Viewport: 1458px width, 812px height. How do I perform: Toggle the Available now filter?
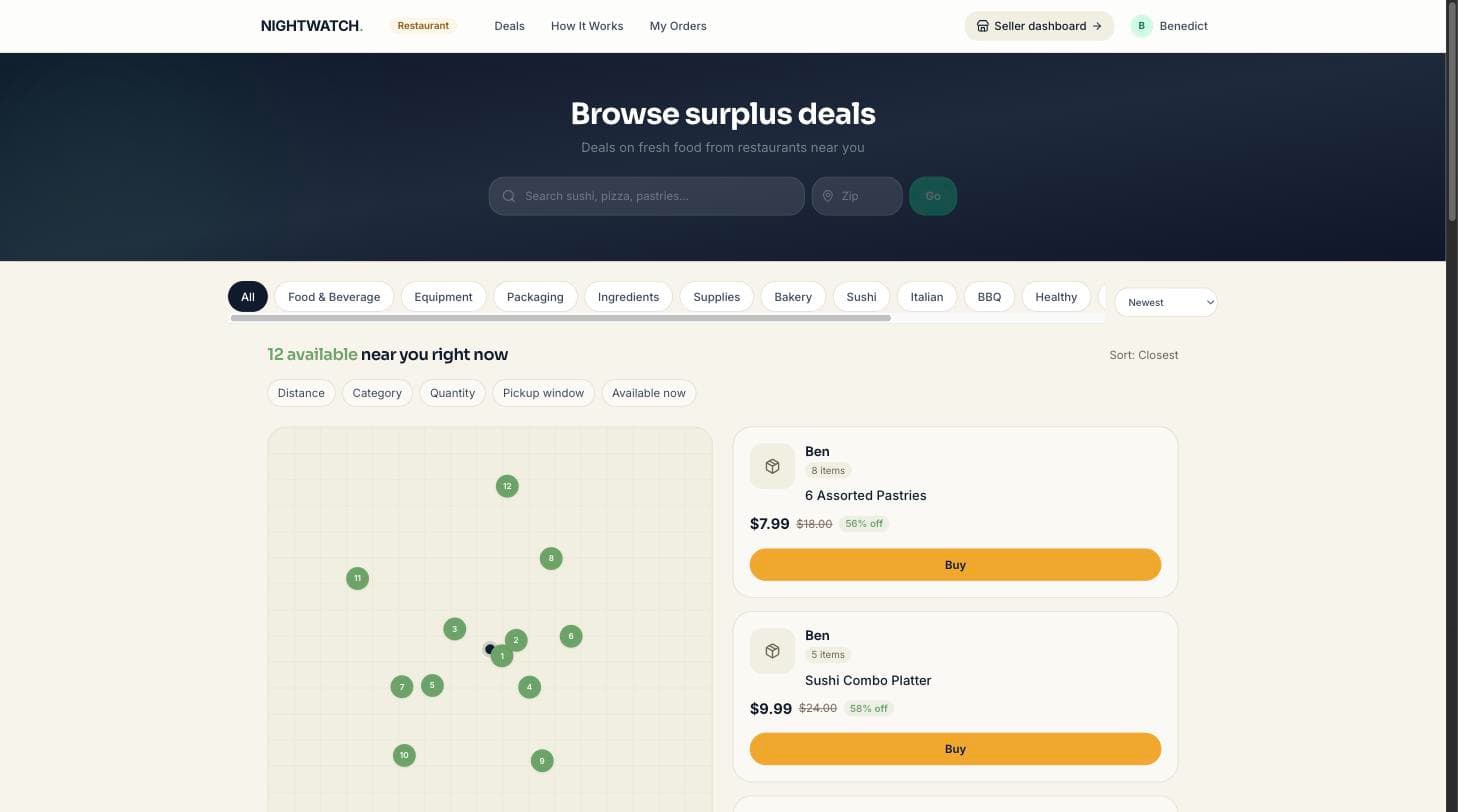tap(649, 393)
